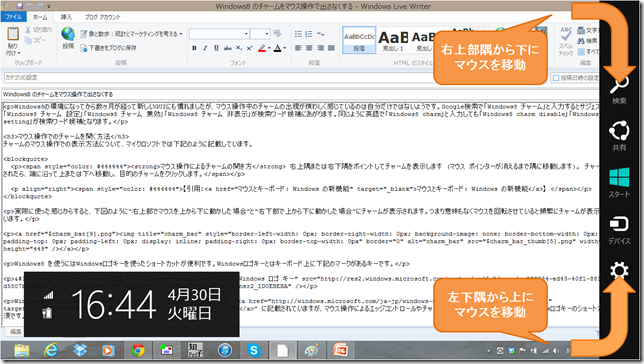Click the Start (スタート) charm
The height and width of the screenshot is (364, 644).
click(619, 182)
